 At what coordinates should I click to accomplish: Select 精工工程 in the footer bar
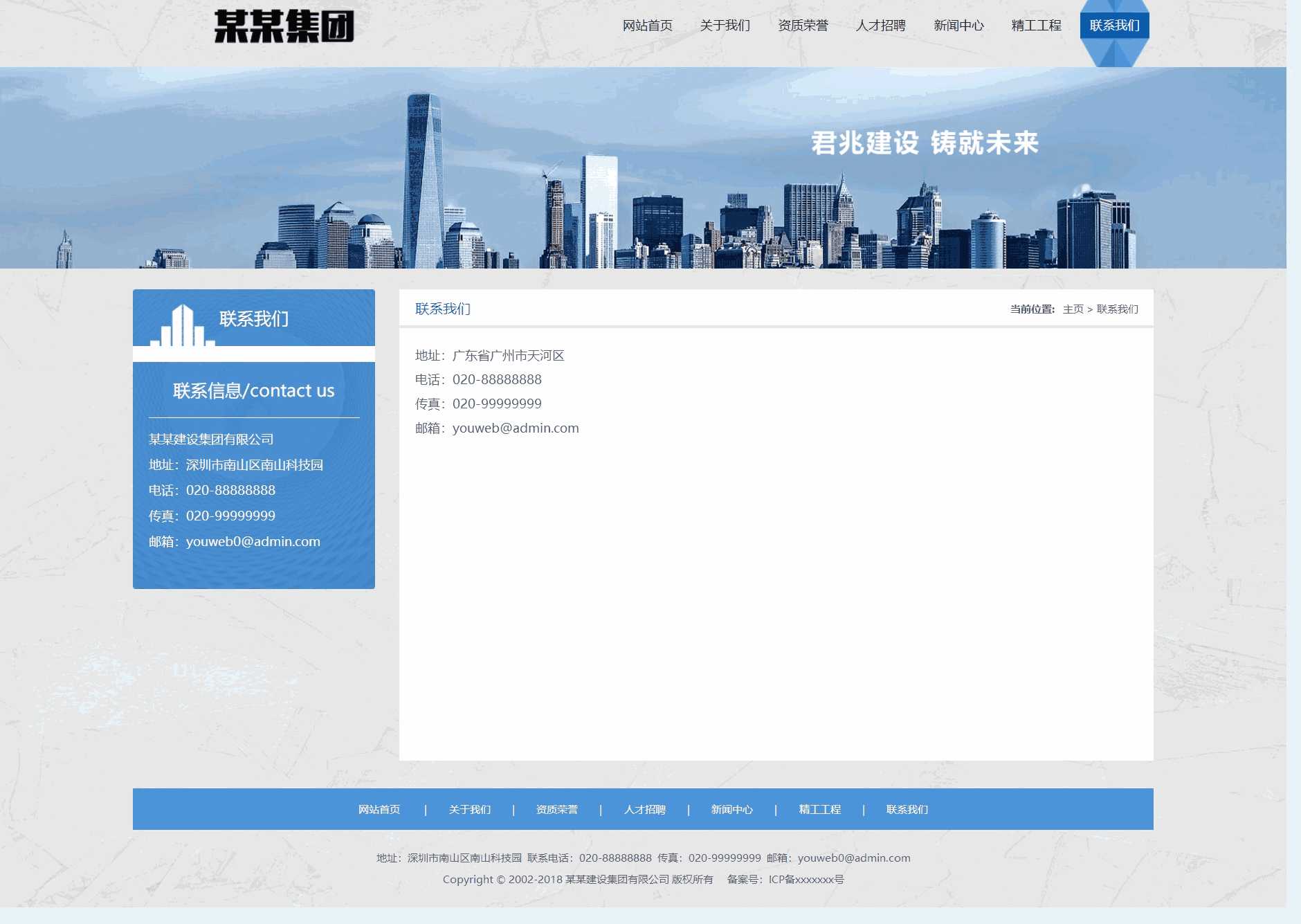pos(819,810)
